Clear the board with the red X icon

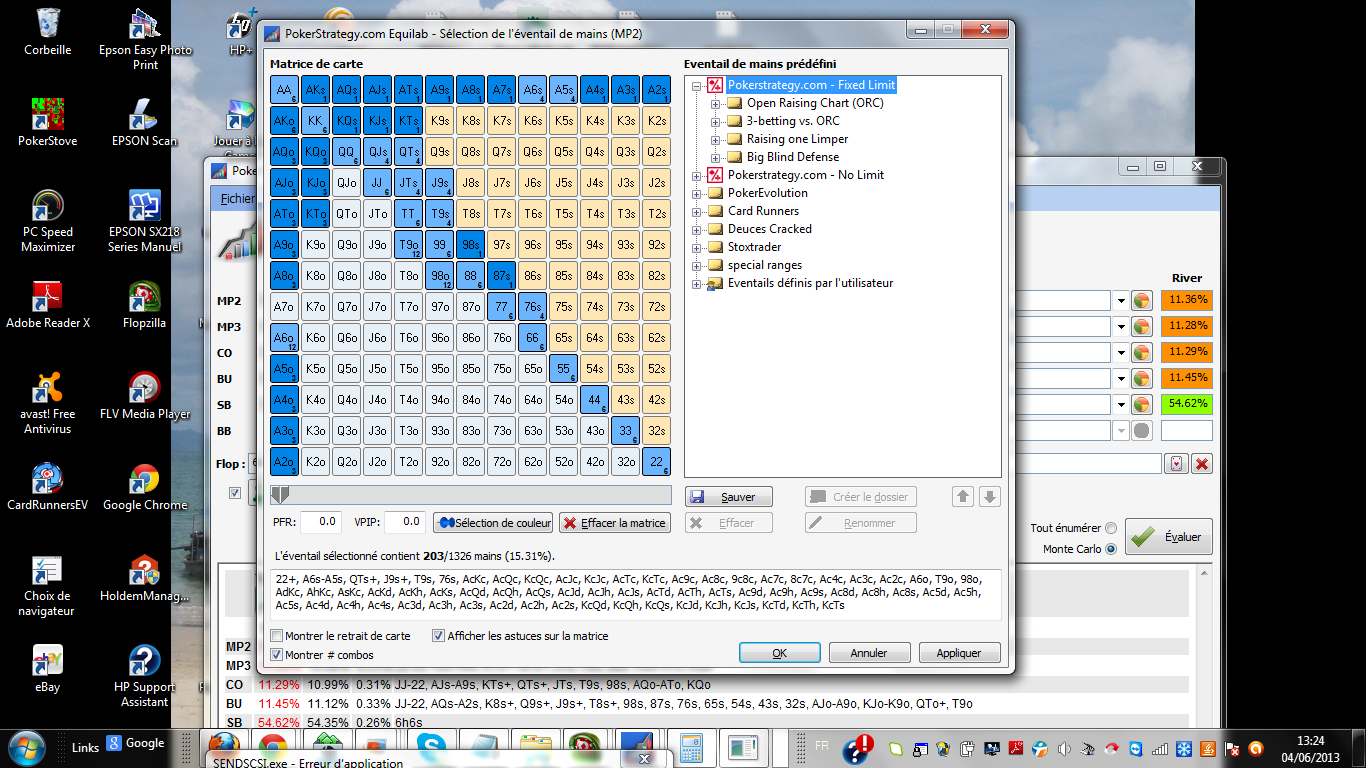tap(1202, 464)
